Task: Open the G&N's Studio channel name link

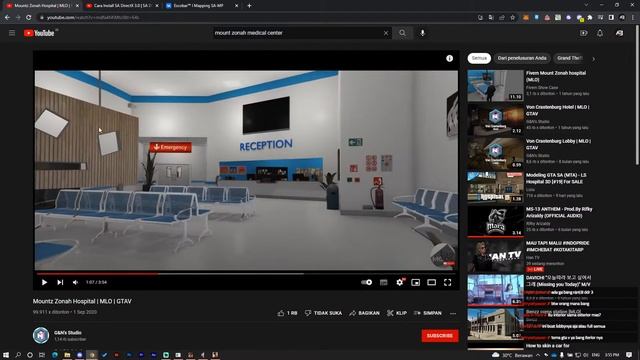Action: (x=68, y=333)
